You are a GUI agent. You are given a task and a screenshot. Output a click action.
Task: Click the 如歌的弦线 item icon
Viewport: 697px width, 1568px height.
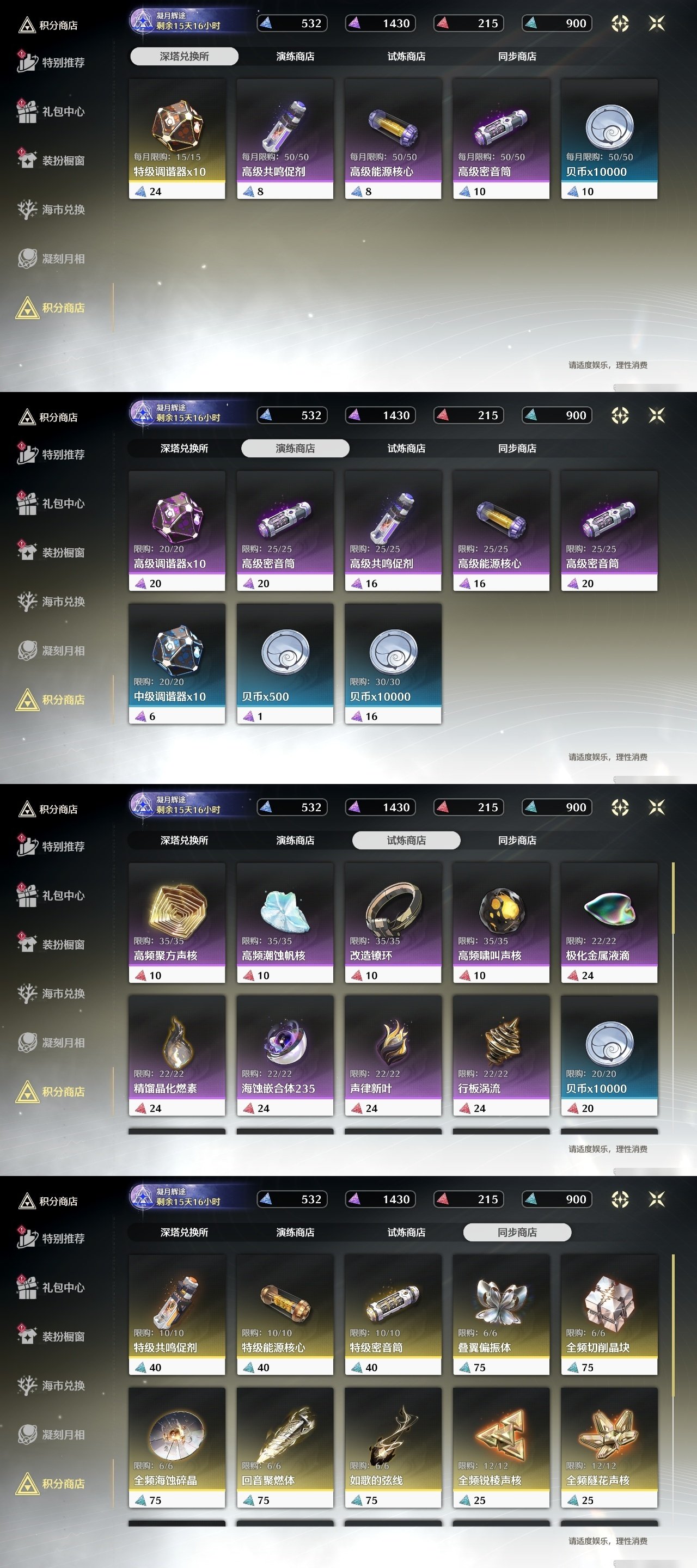393,1434
